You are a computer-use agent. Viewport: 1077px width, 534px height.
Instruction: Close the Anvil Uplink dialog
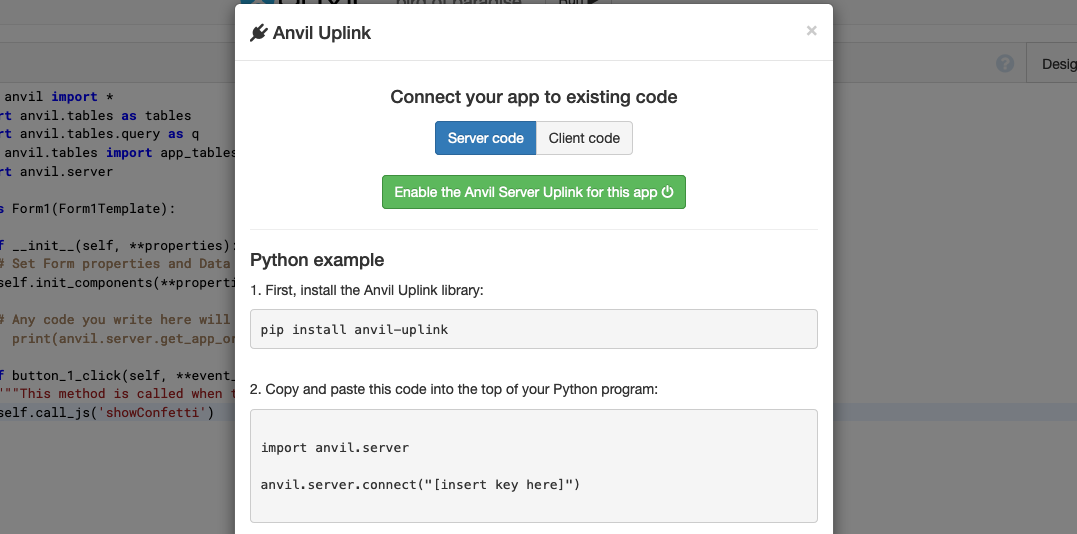(x=811, y=31)
